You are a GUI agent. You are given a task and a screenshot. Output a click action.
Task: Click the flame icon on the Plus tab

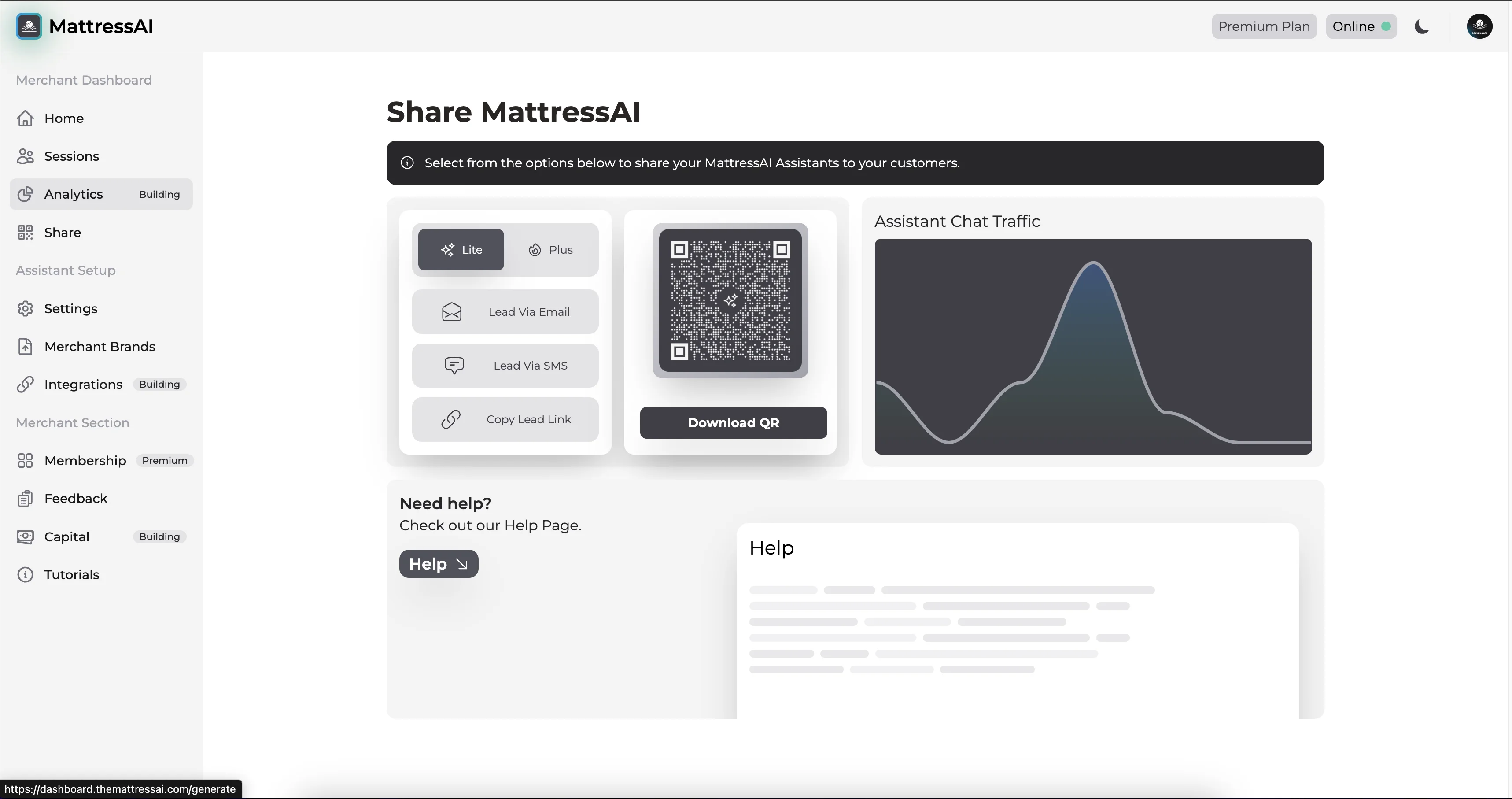[535, 249]
